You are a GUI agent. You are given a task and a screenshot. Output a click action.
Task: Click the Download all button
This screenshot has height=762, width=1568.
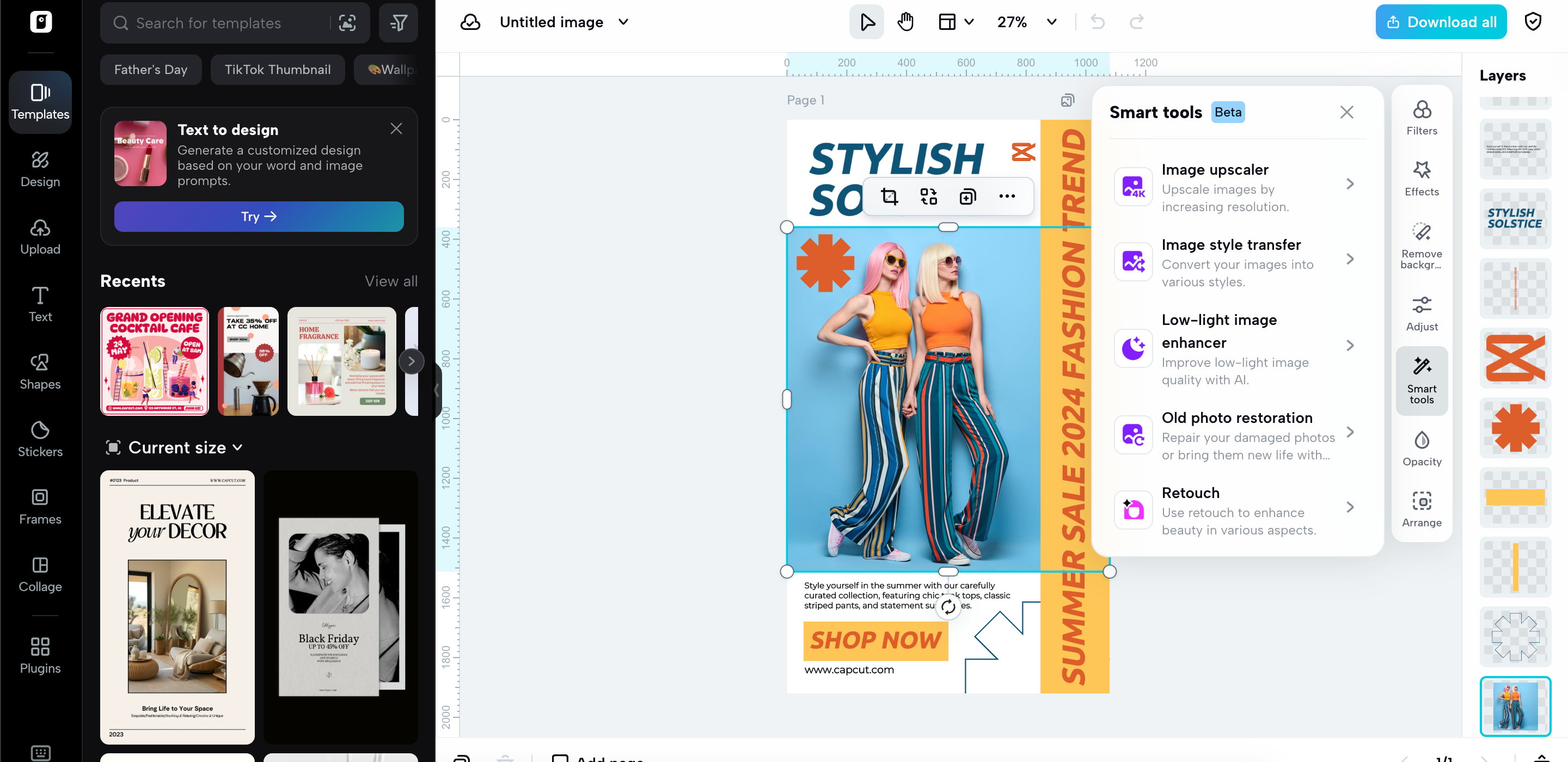[1440, 22]
